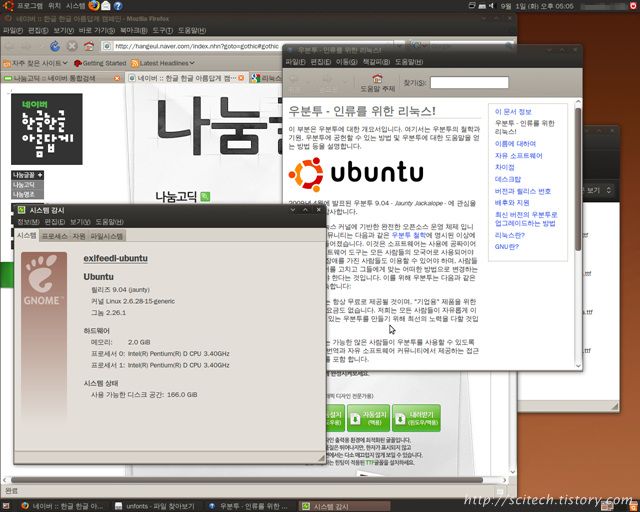The height and width of the screenshot is (512, 640).
Task: Open the 시스템 menu in the top panel
Action: 76,6
